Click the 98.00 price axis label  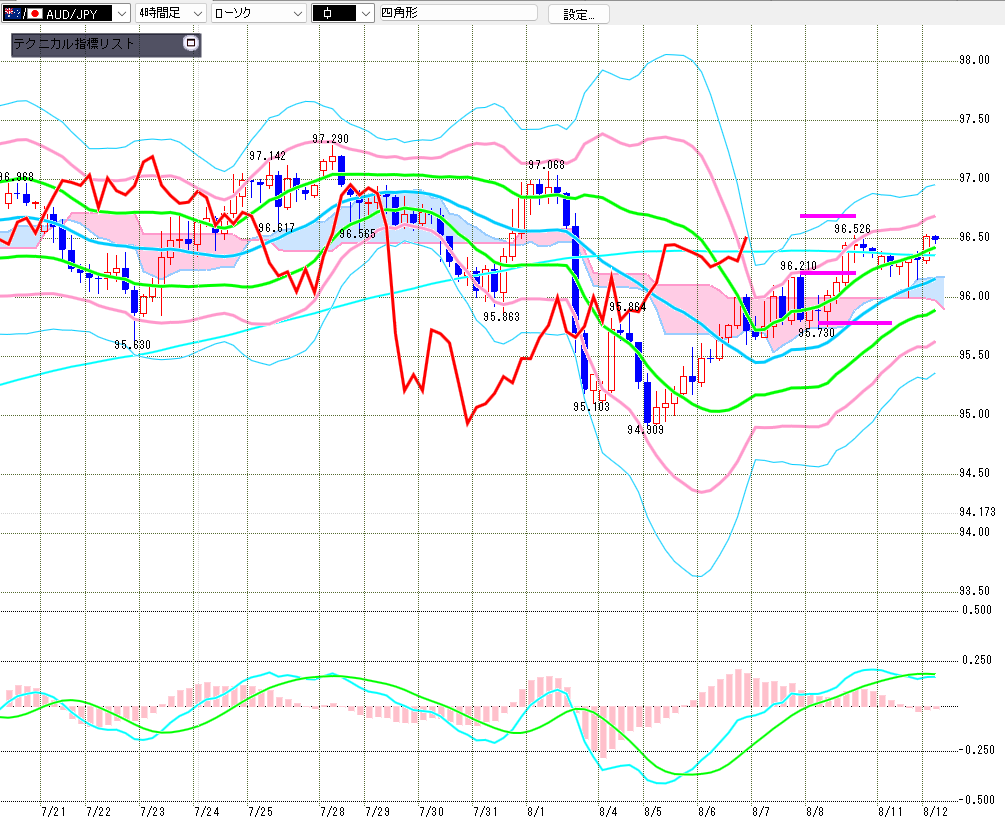(974, 60)
